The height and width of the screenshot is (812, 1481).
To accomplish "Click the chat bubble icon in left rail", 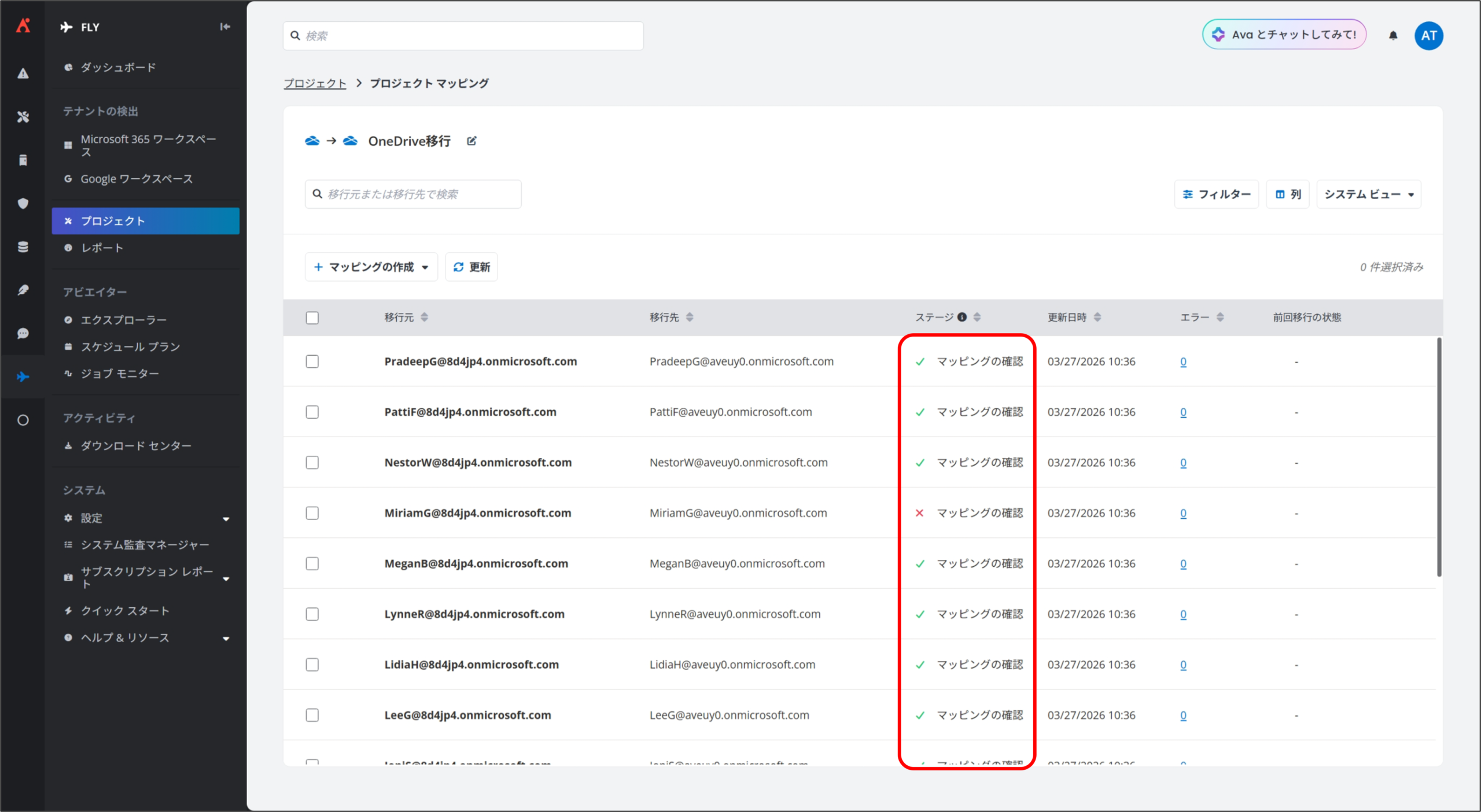I will 23,334.
